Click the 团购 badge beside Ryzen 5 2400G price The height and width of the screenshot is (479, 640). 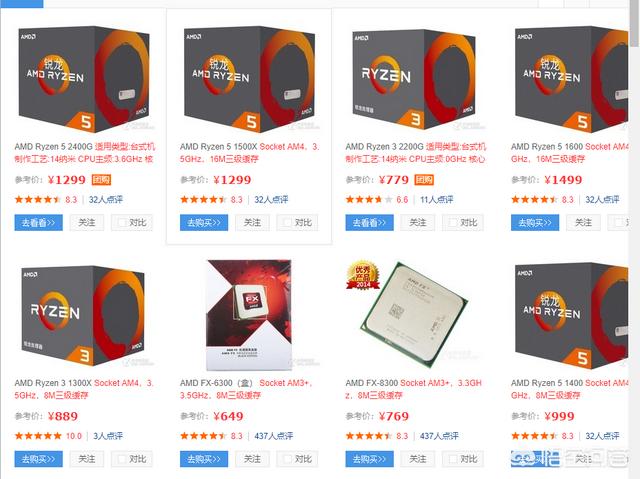(x=101, y=180)
